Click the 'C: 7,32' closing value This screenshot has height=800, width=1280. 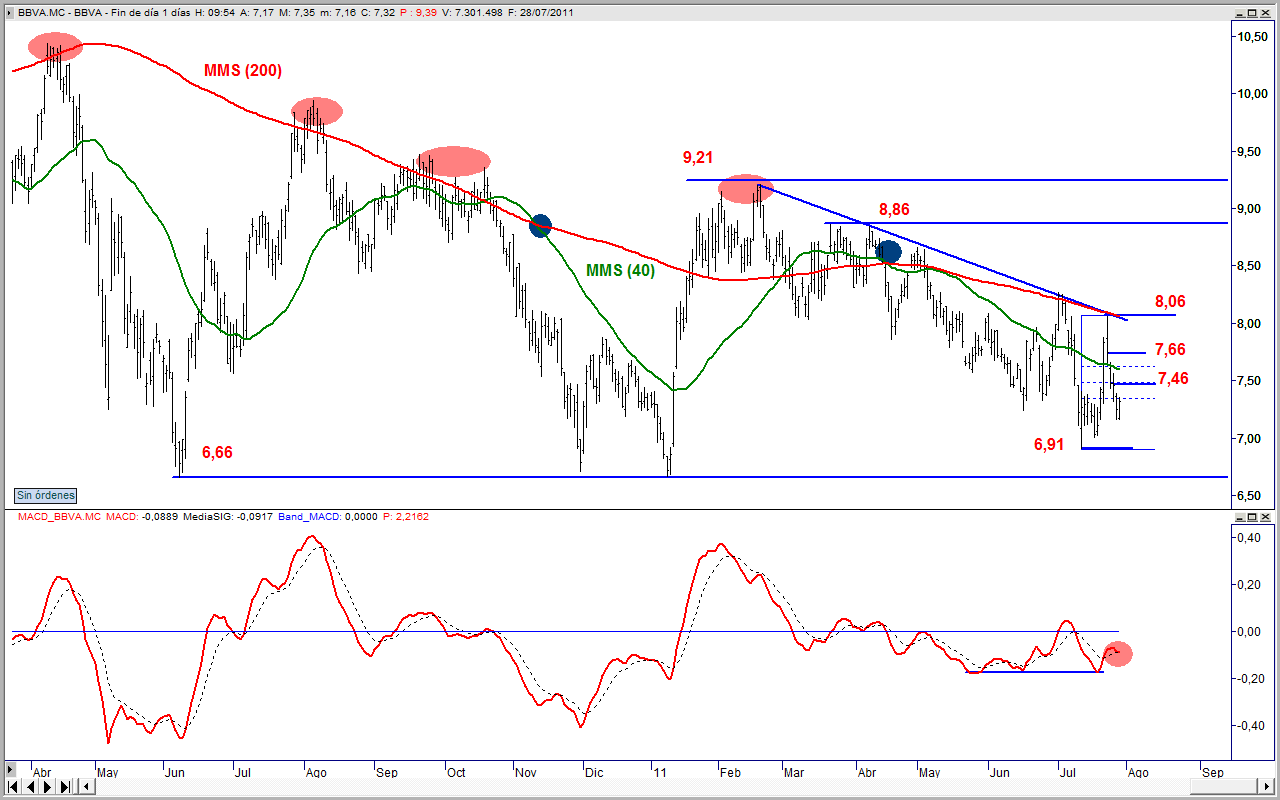pyautogui.click(x=379, y=13)
